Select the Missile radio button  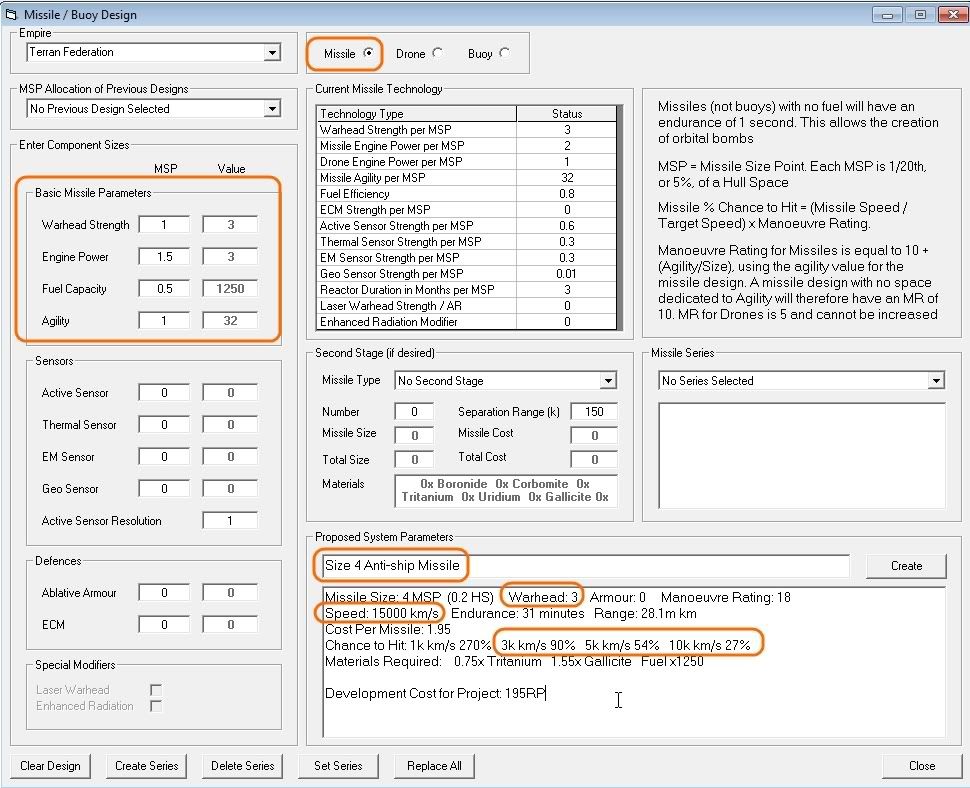coord(368,53)
